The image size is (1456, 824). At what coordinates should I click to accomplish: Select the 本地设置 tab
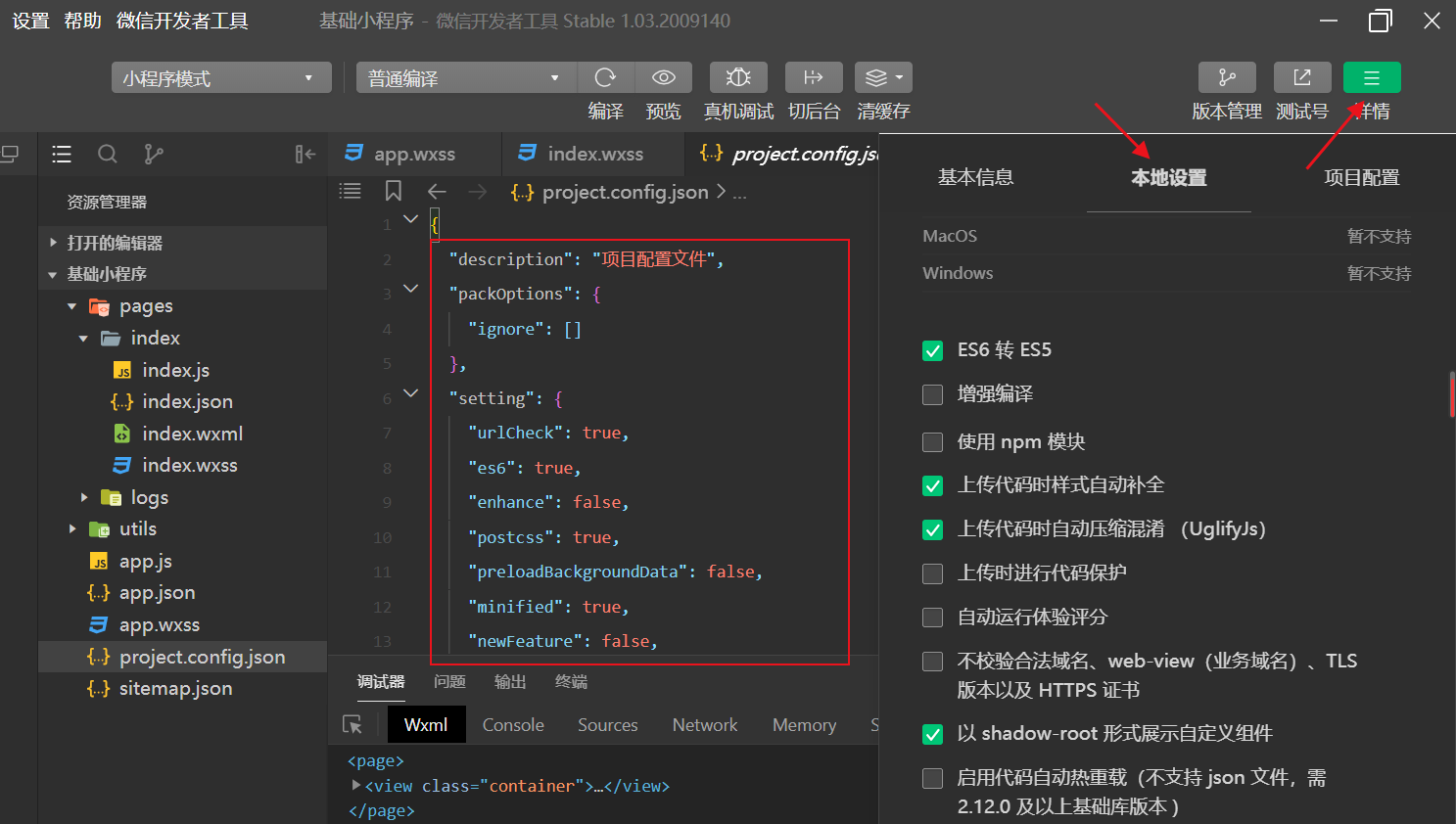pyautogui.click(x=1169, y=177)
